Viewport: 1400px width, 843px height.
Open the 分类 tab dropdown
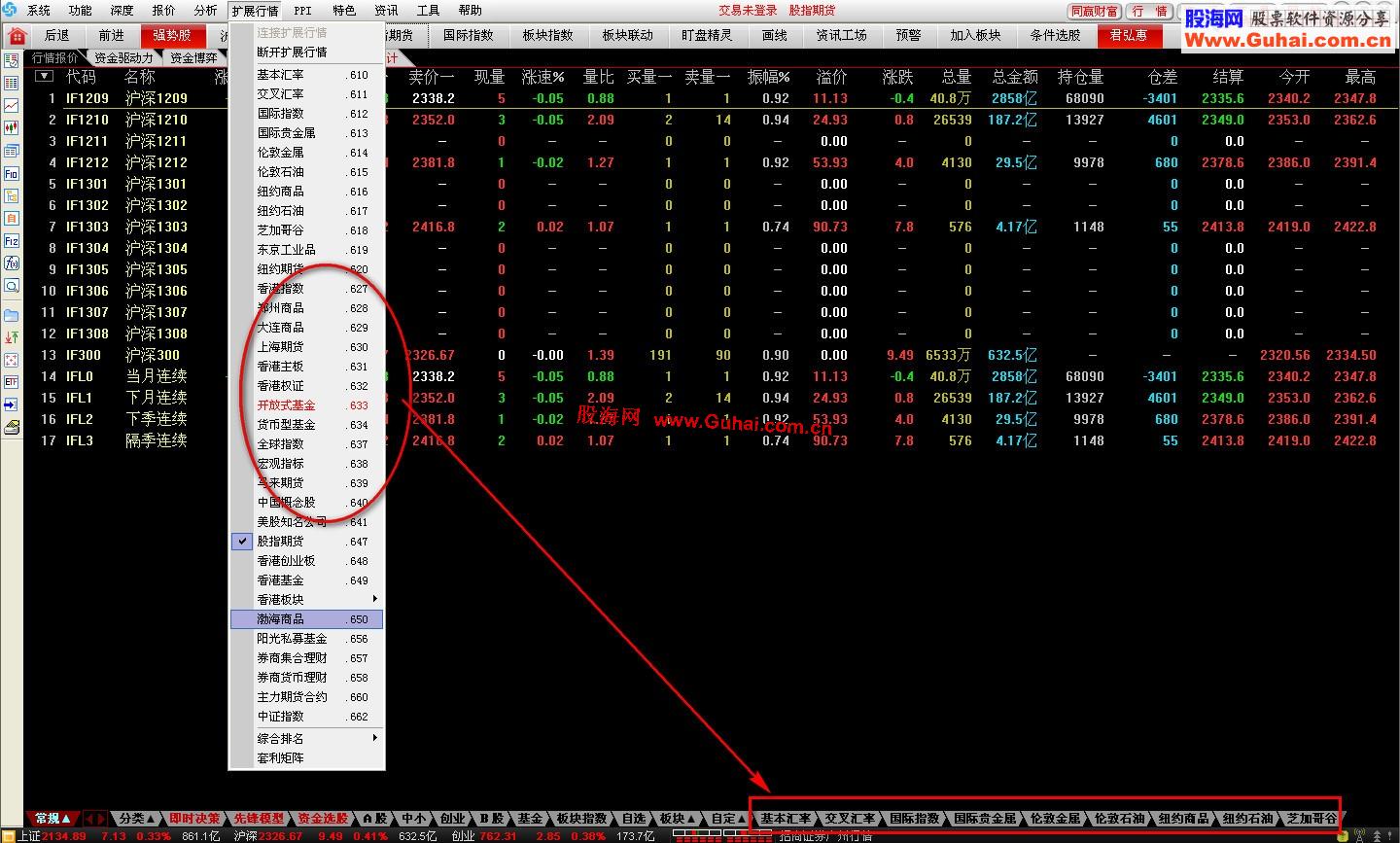pos(137,819)
